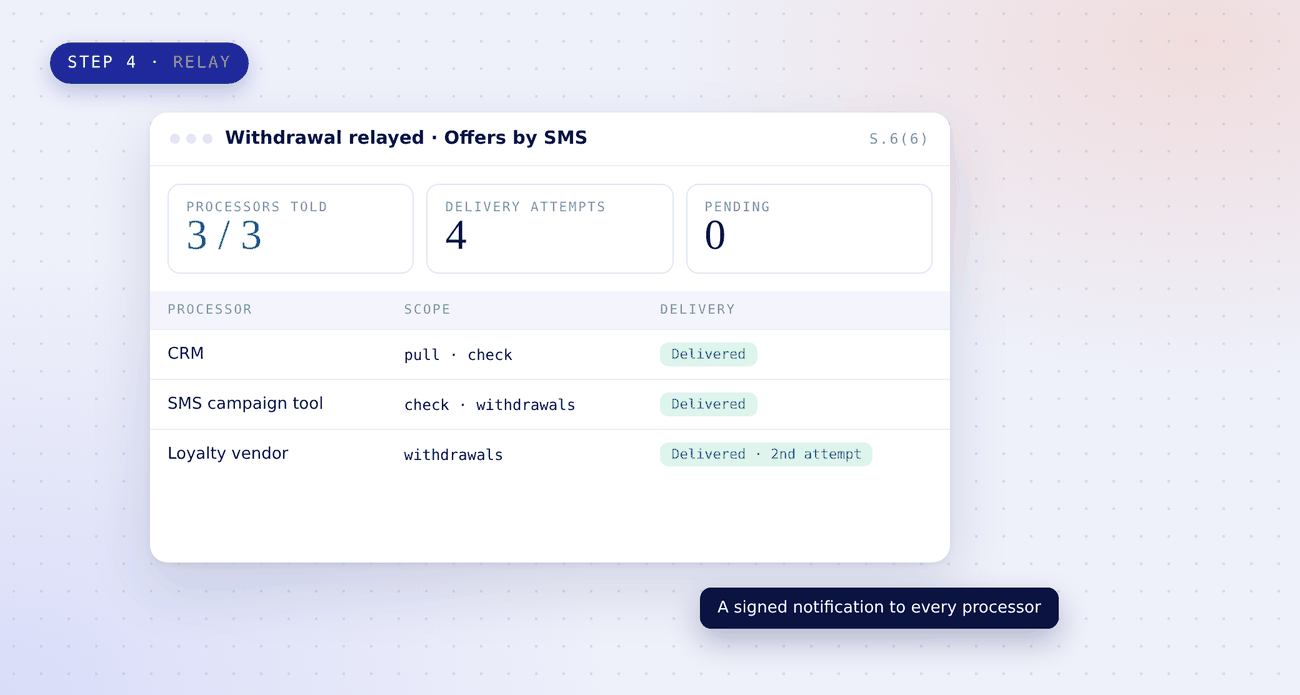Click the 'pull · check' scope cell
The image size is (1300, 695).
tap(458, 355)
